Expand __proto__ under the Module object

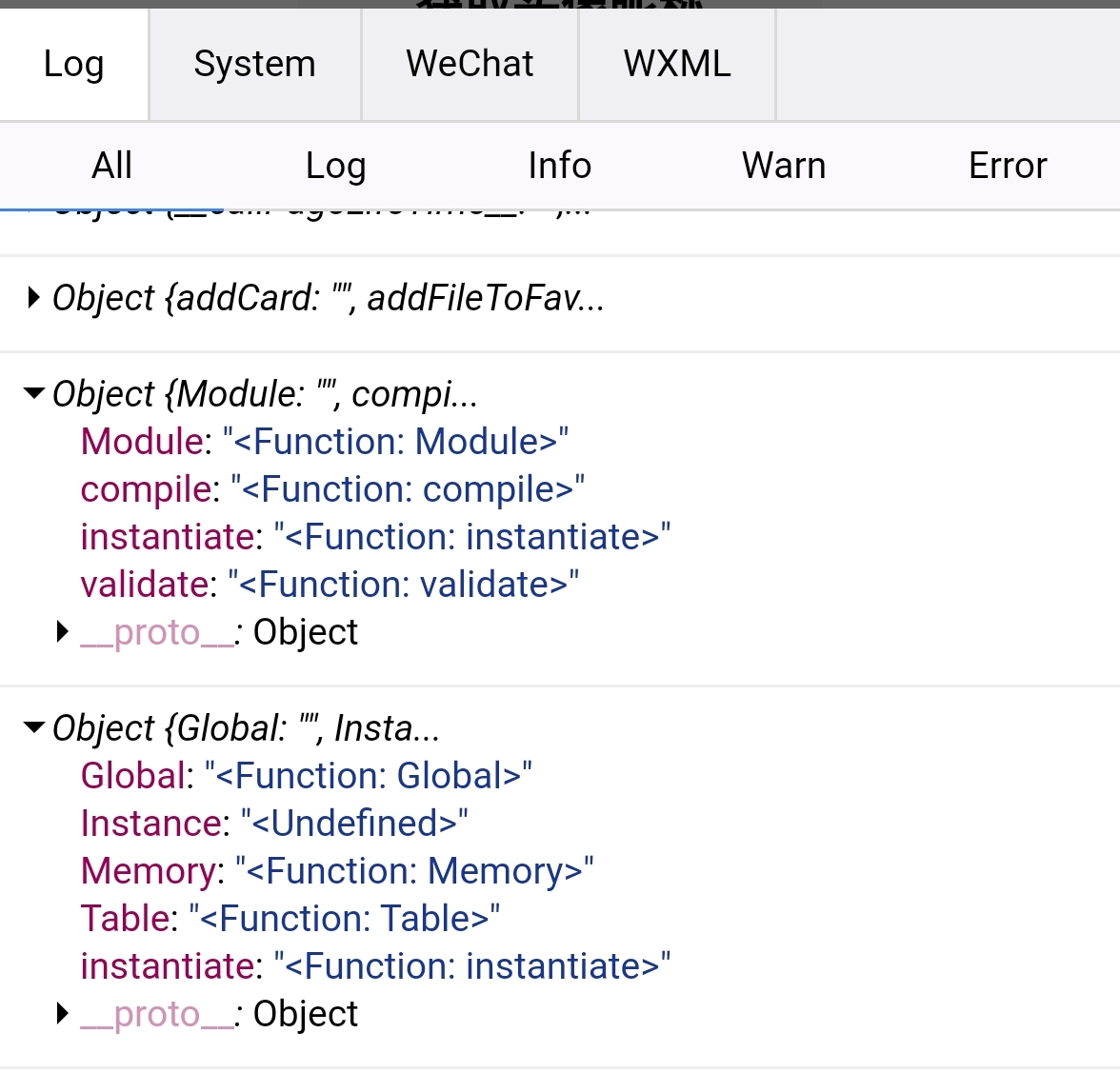63,631
